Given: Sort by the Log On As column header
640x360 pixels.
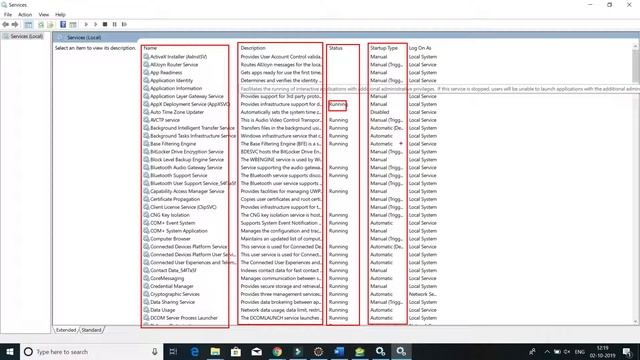Looking at the screenshot, I should (420, 48).
